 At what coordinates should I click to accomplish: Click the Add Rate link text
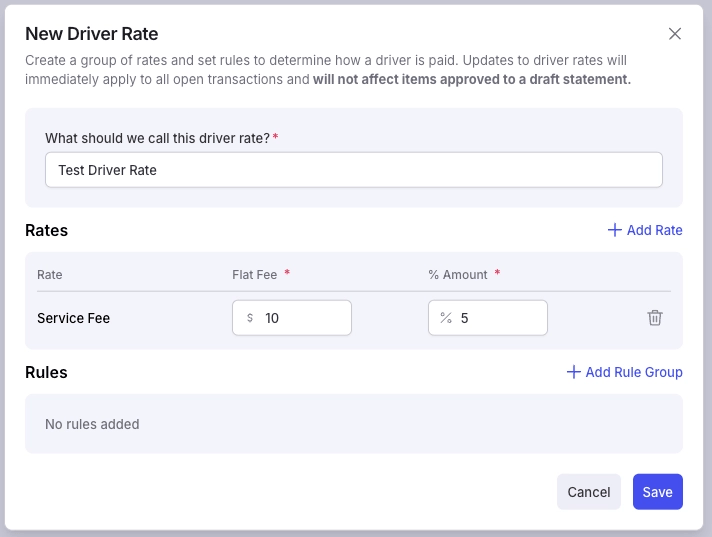[654, 230]
